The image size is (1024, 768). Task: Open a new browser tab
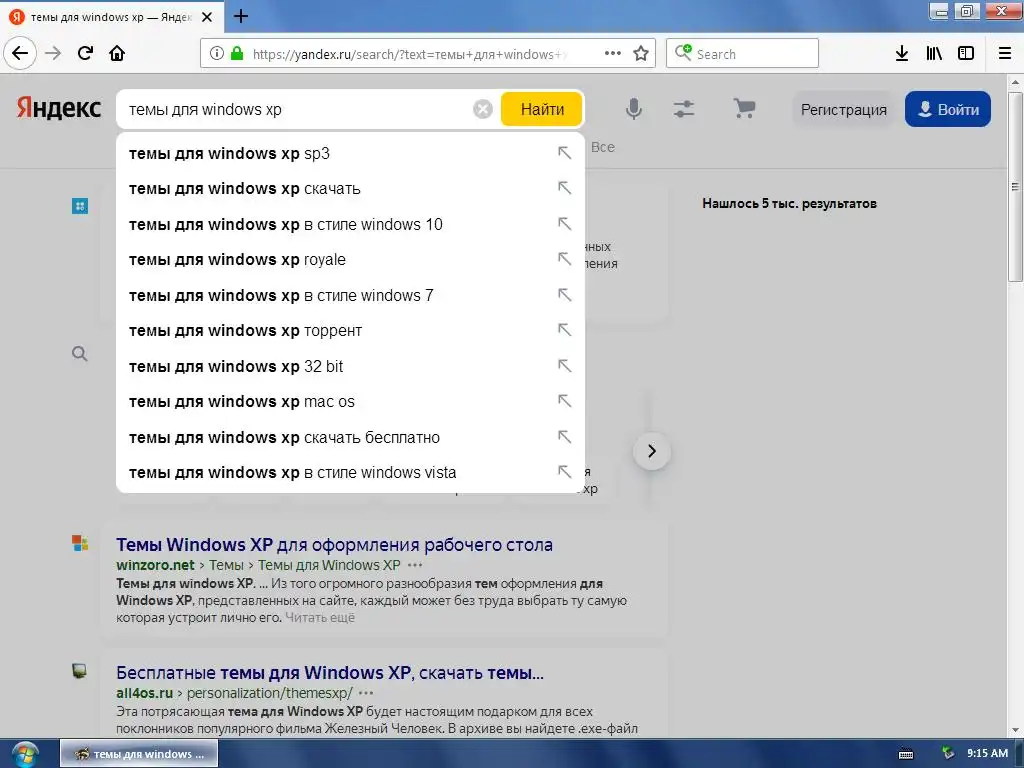241,16
